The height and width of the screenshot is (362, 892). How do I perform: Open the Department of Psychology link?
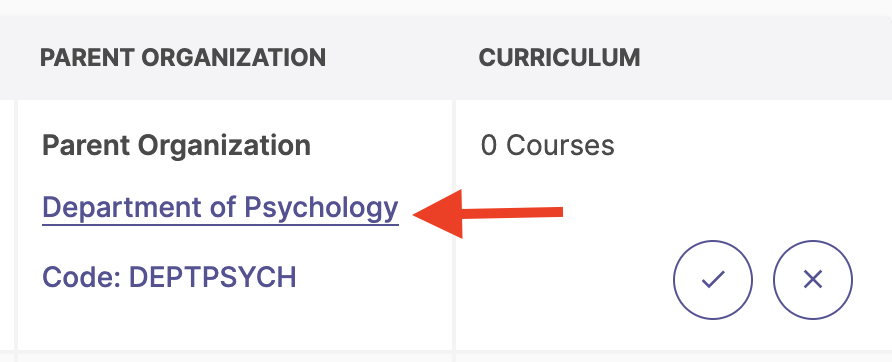[x=220, y=208]
